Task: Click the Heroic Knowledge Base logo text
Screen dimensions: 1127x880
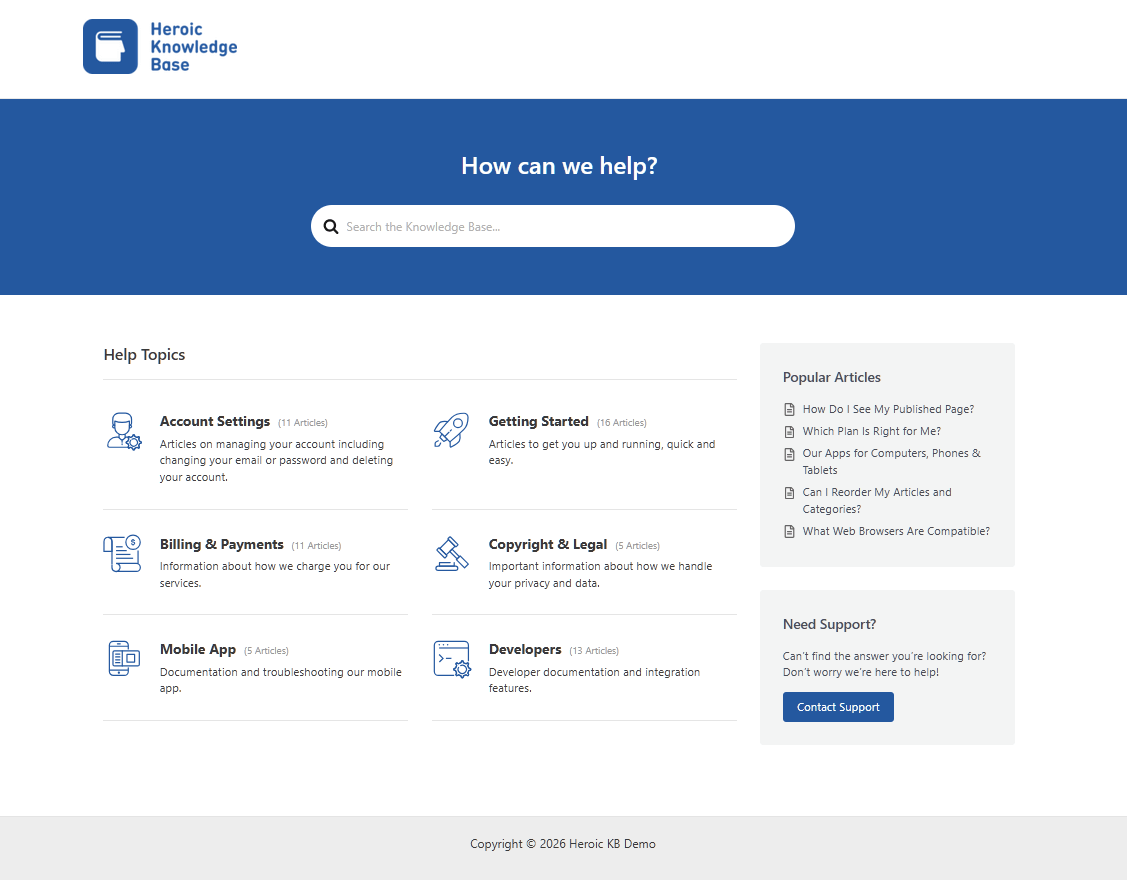Action: (x=193, y=47)
